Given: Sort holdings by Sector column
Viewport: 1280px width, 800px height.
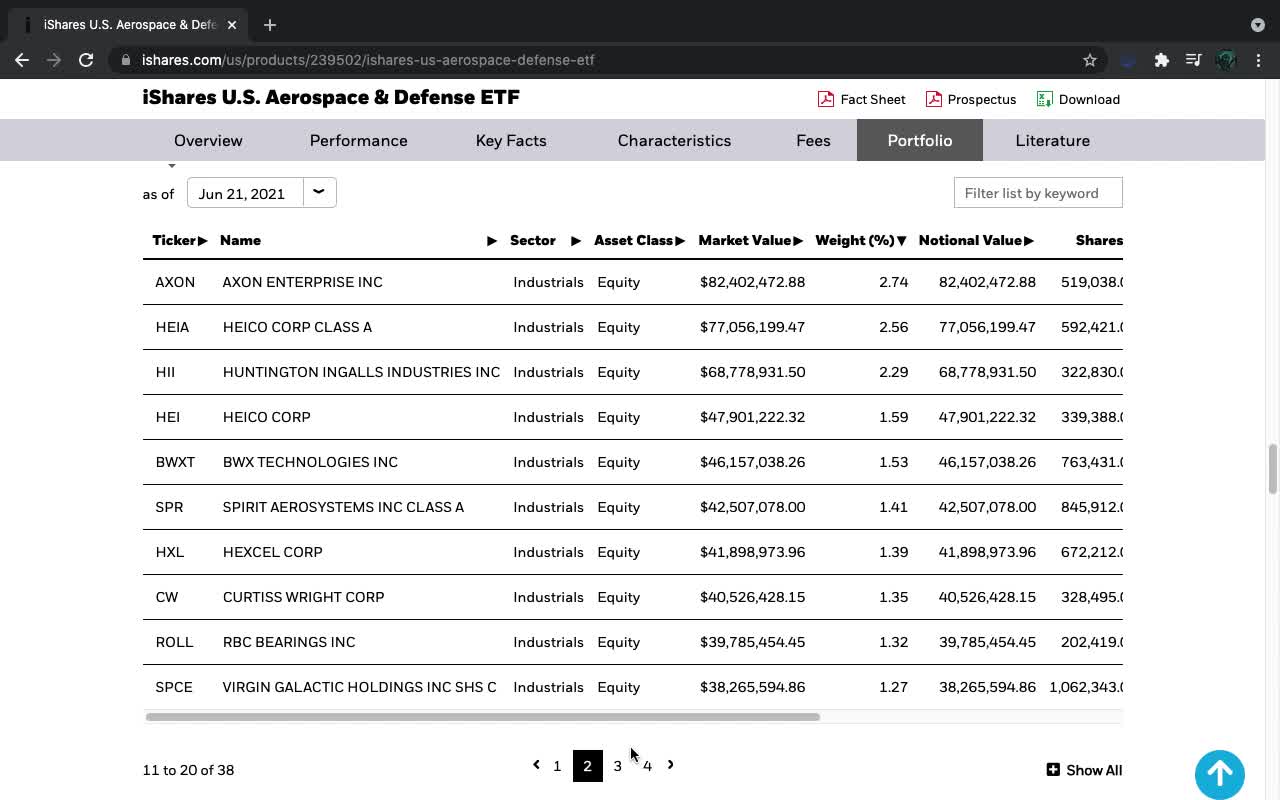Looking at the screenshot, I should (x=545, y=240).
